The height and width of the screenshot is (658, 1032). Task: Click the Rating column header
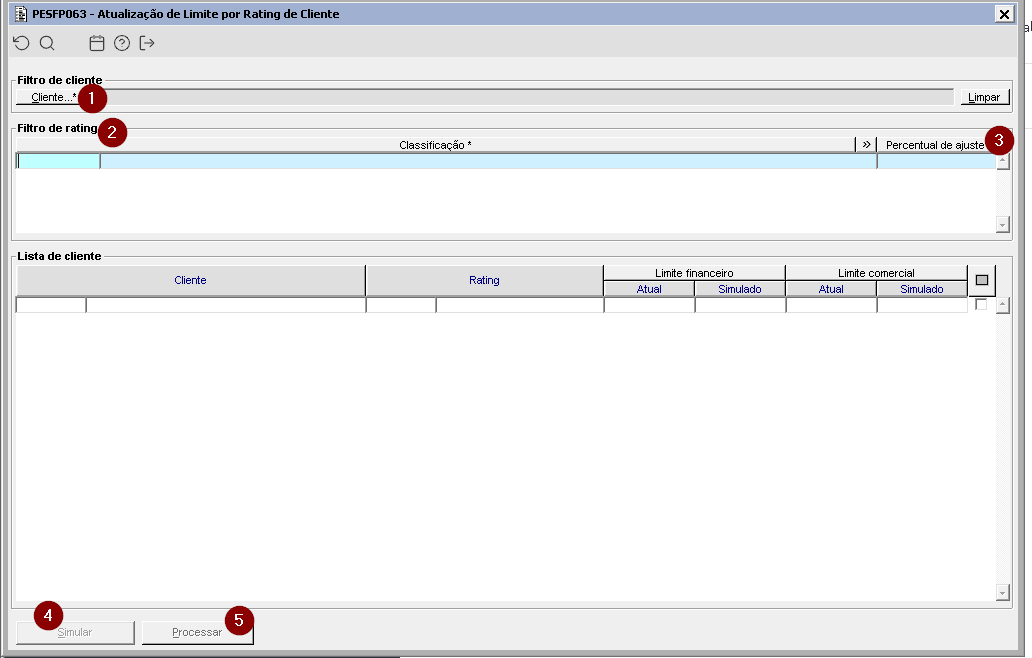[x=484, y=280]
